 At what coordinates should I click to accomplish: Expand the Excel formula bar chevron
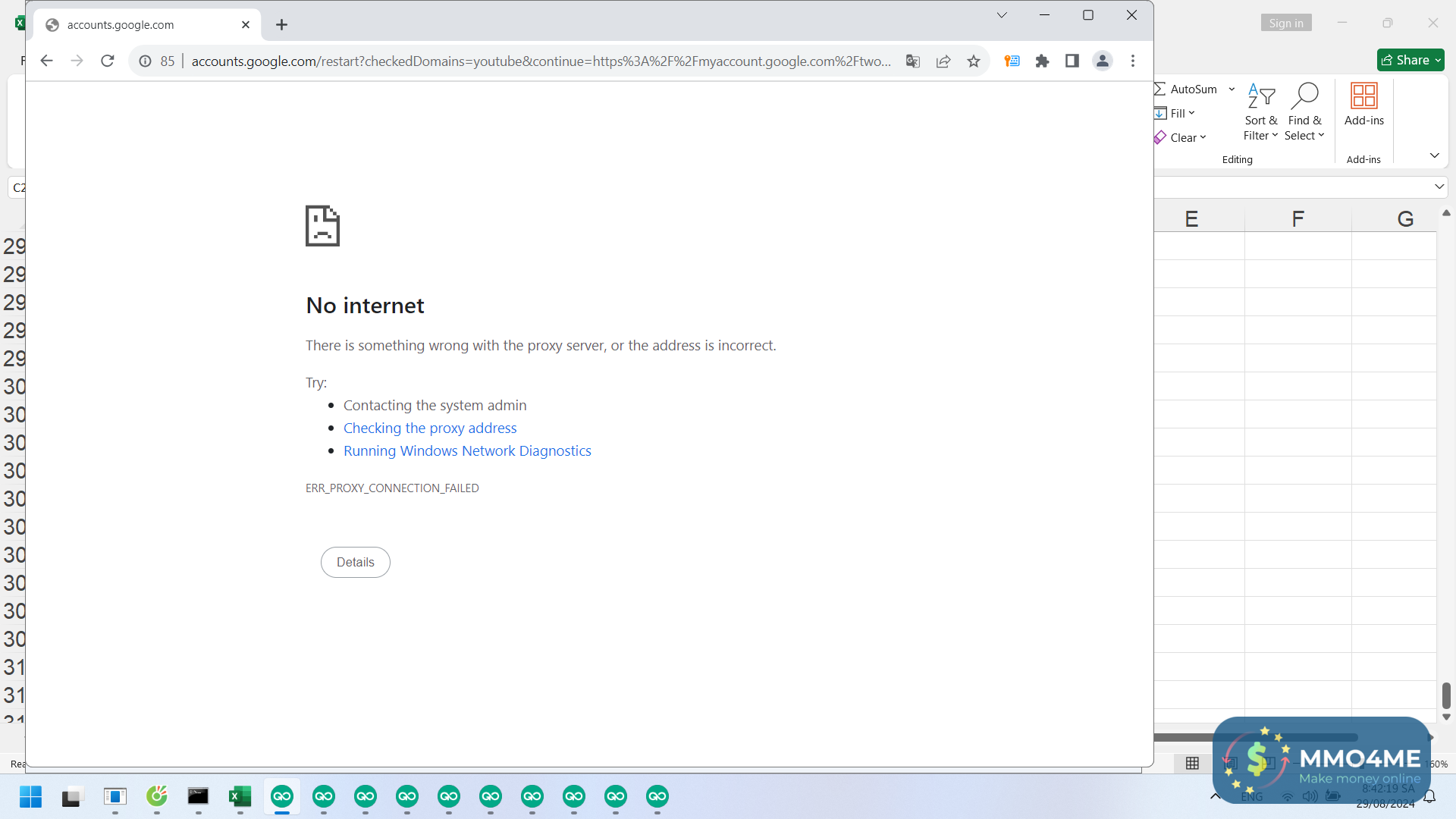click(1439, 187)
